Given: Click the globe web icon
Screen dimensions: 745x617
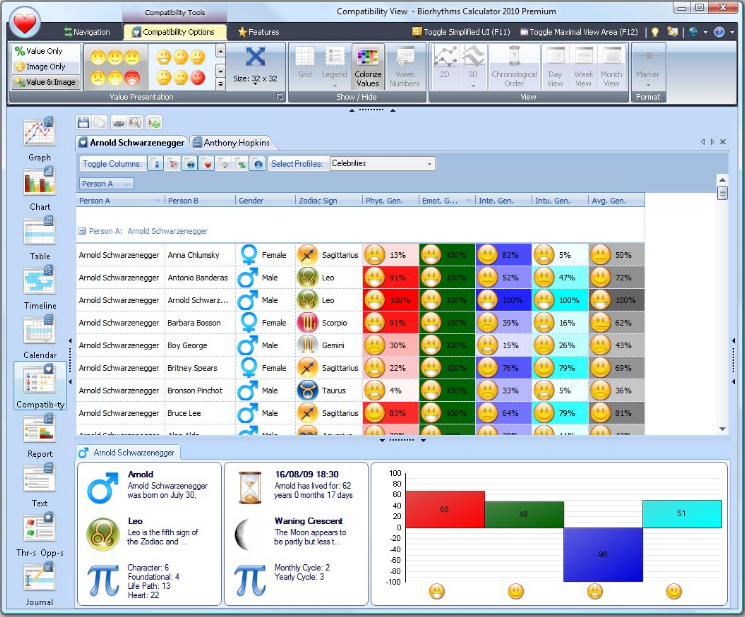Looking at the screenshot, I should 693,32.
